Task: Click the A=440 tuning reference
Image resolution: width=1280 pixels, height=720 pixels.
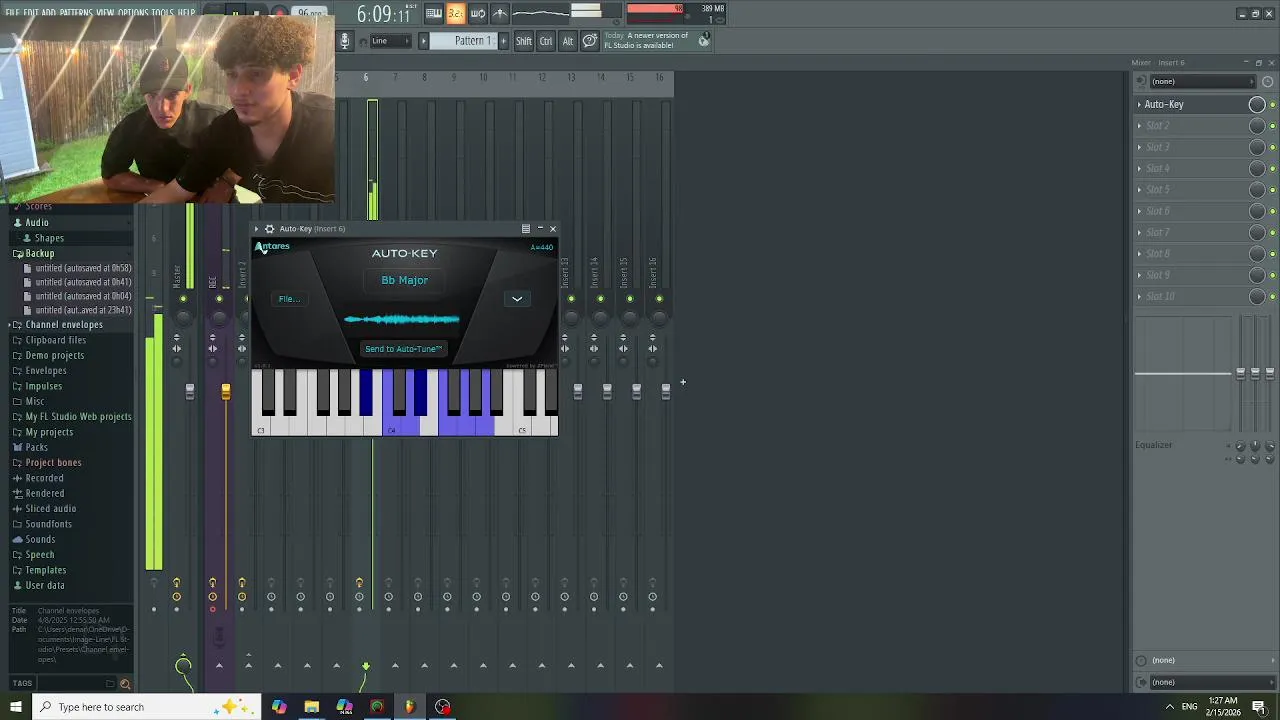Action: tap(541, 247)
